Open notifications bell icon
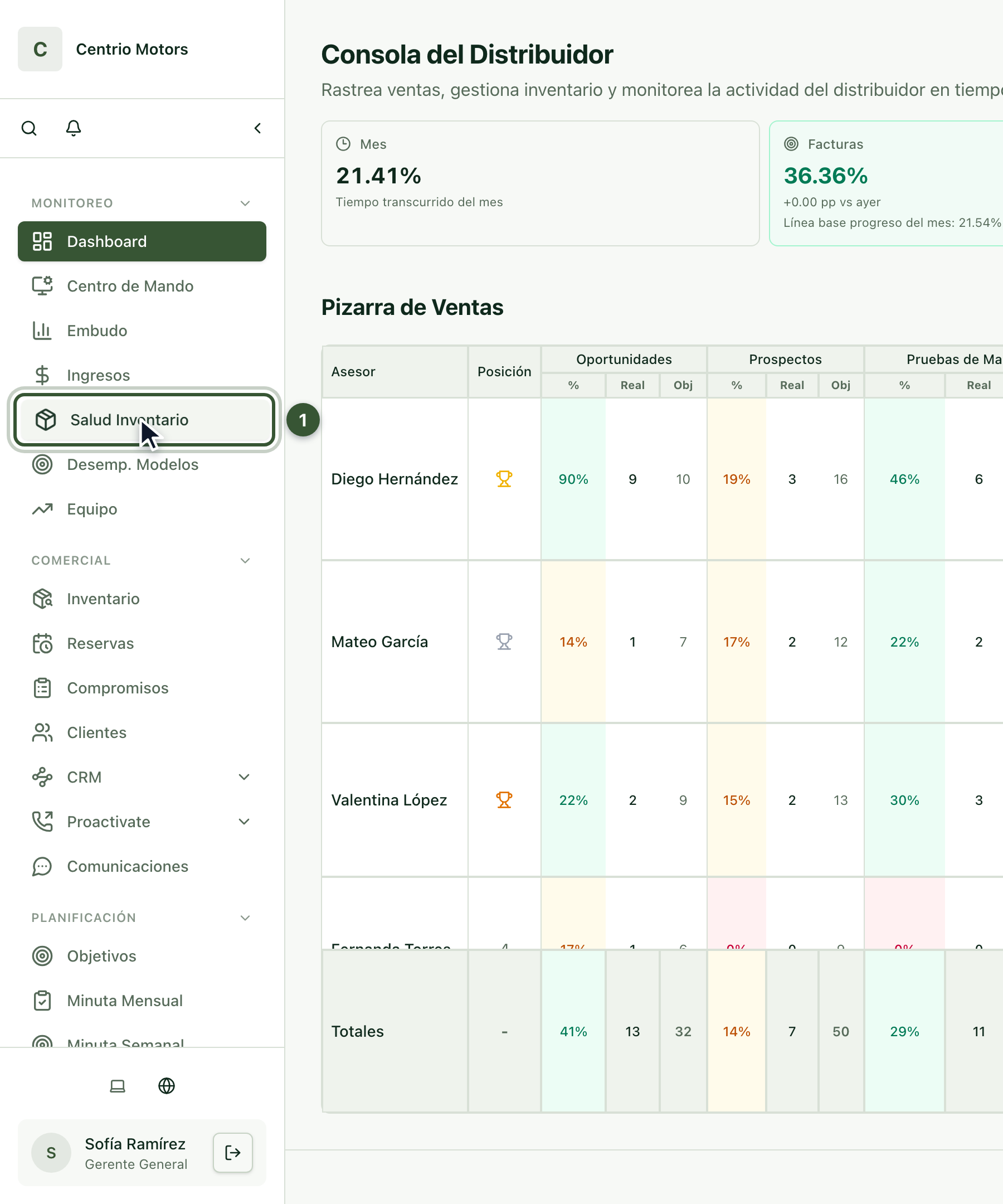The width and height of the screenshot is (1003, 1204). point(74,128)
